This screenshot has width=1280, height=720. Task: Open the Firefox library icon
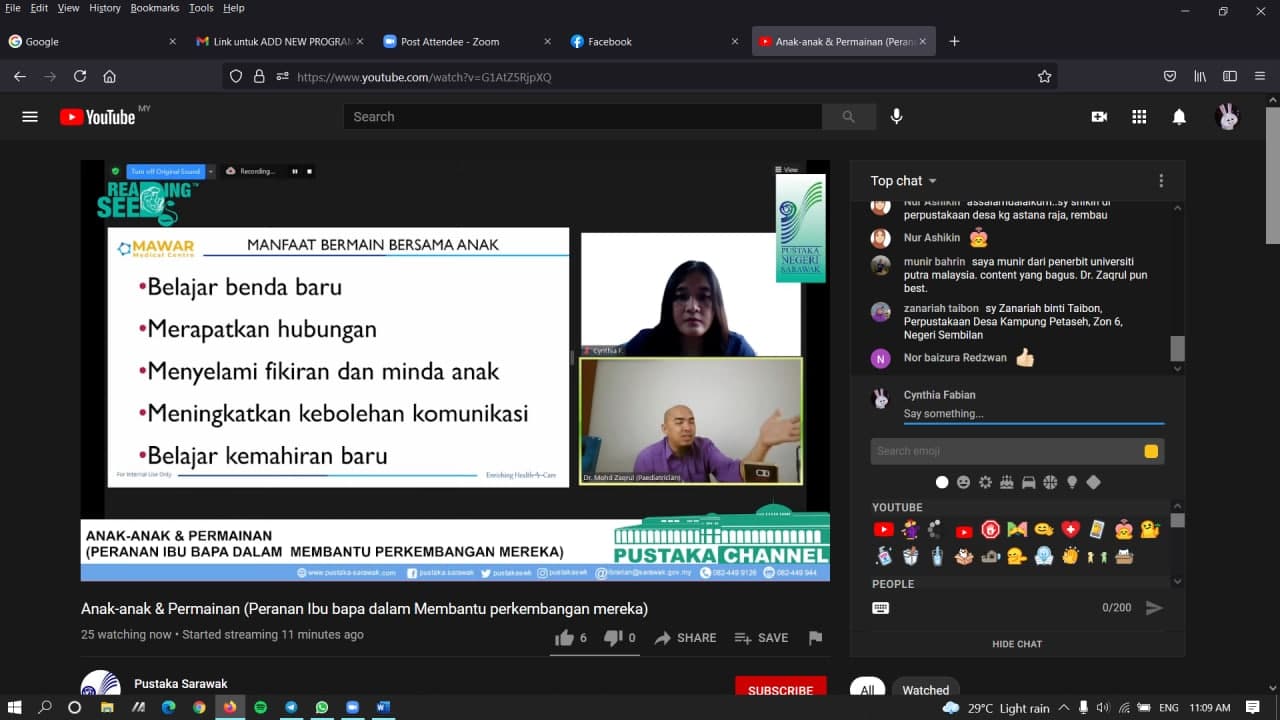click(x=1200, y=77)
